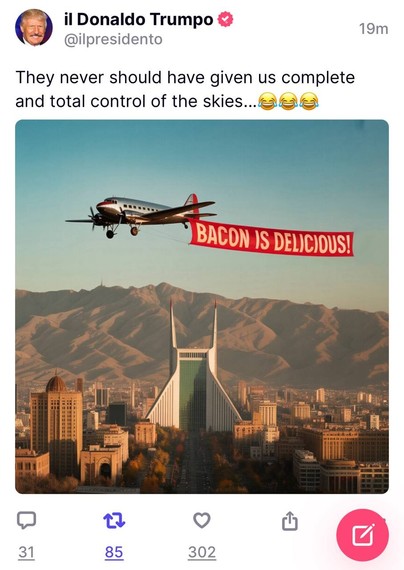Like the post with heart icon
Viewport: 404px width, 570px height.
(x=202, y=520)
